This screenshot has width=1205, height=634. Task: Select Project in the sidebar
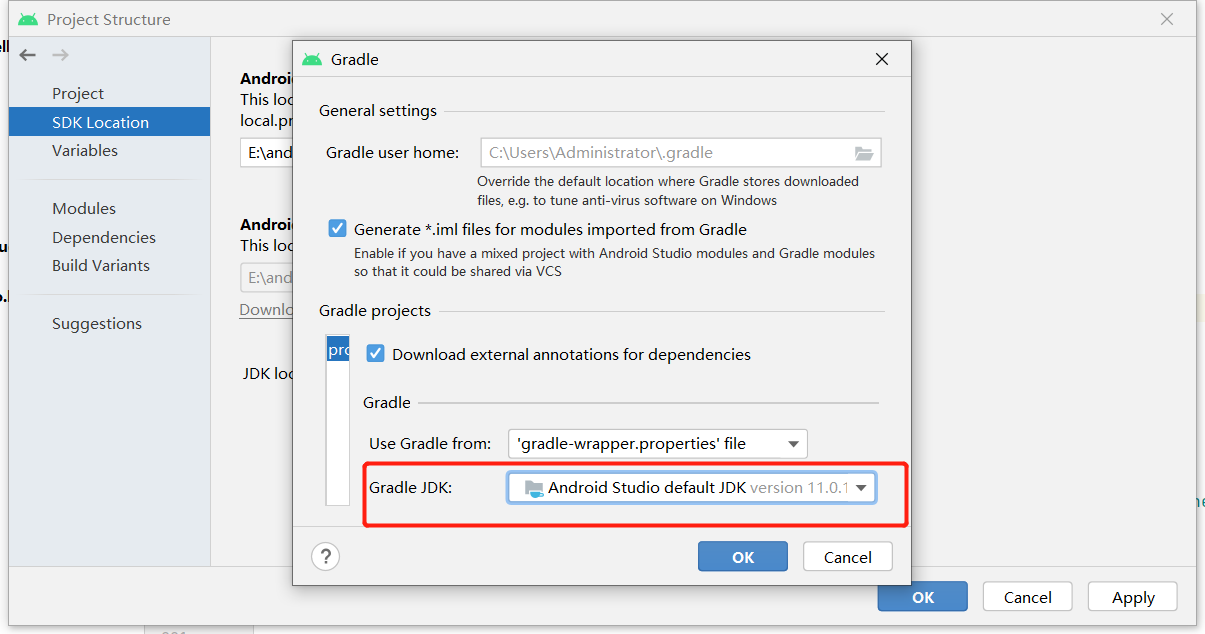click(78, 93)
